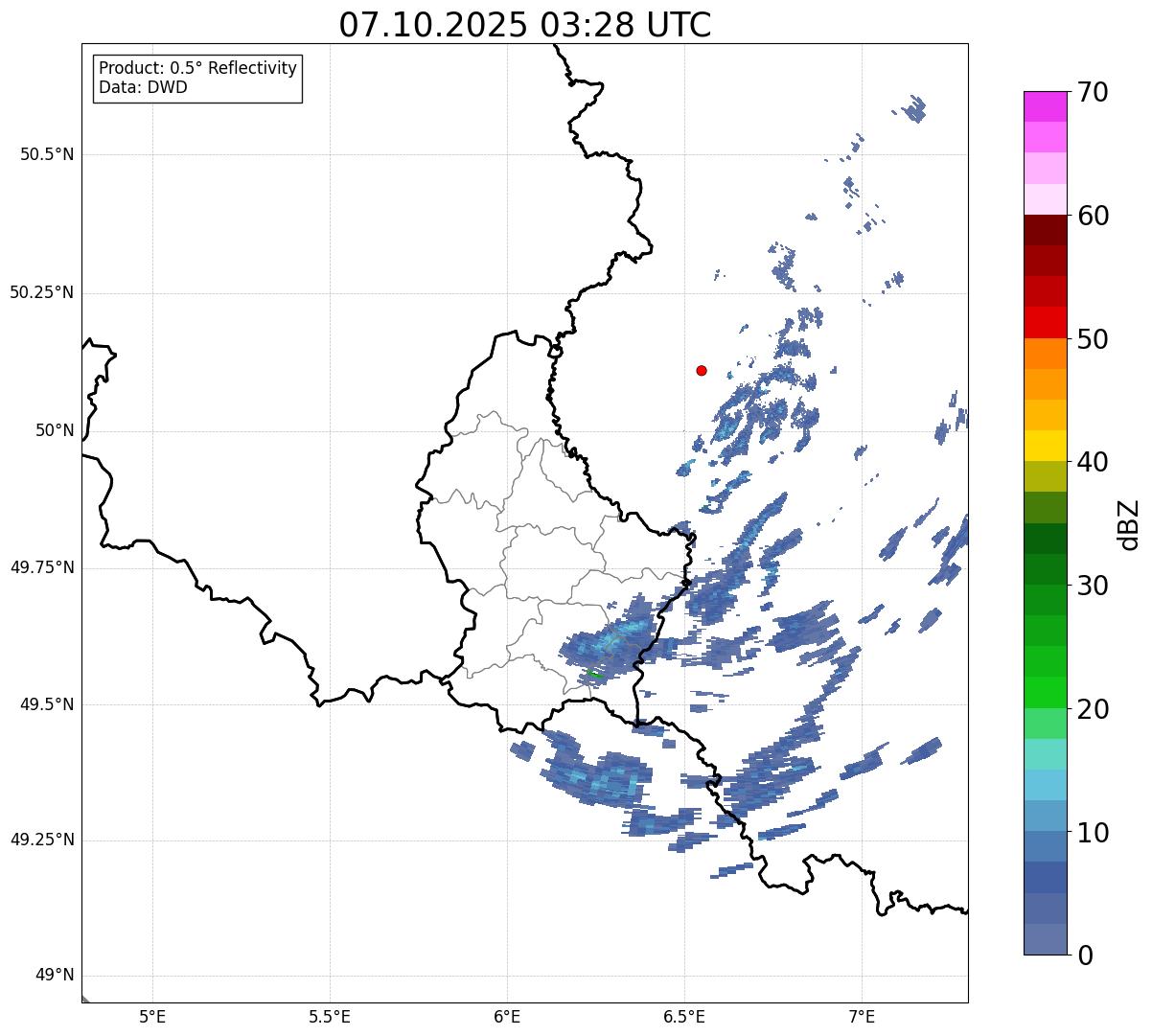Click the 30 tick on colorbar

pos(1093,586)
